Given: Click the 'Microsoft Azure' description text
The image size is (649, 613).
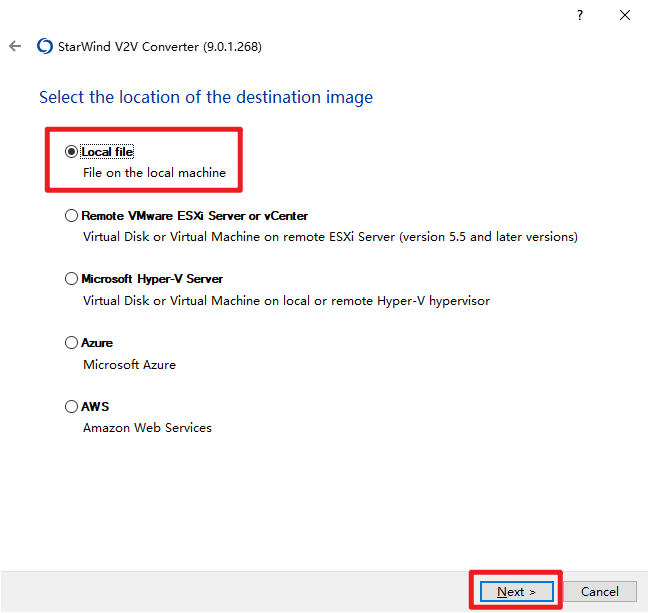Looking at the screenshot, I should point(130,365).
